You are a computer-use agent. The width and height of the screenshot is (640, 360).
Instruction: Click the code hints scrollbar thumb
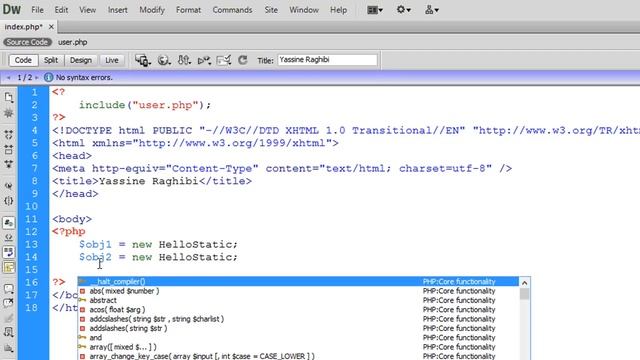pos(524,294)
